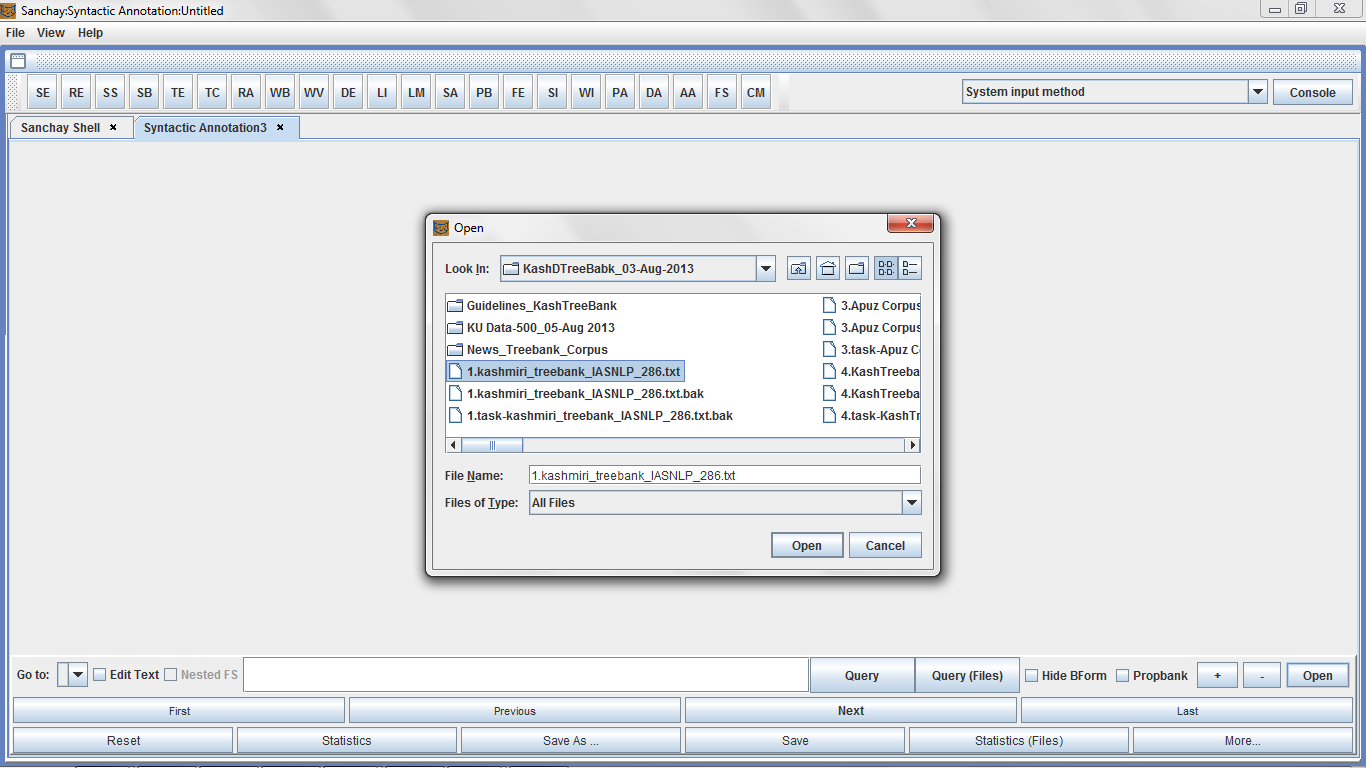Click the FE toolbar button

click(x=518, y=93)
